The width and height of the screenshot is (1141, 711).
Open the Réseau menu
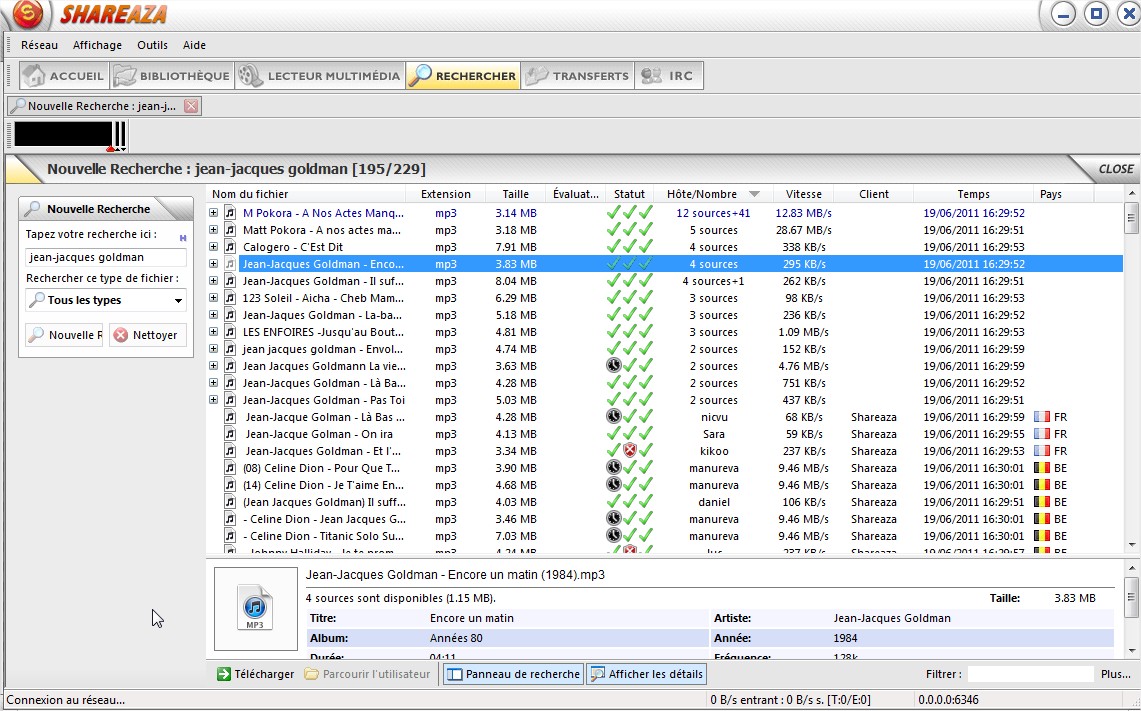click(39, 45)
